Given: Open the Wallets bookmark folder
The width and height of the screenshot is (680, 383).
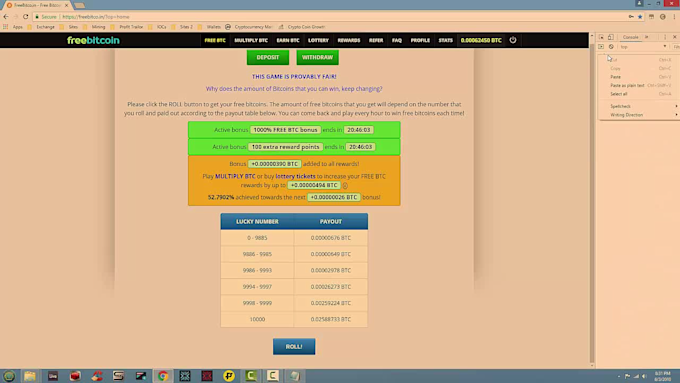Looking at the screenshot, I should click(210, 26).
